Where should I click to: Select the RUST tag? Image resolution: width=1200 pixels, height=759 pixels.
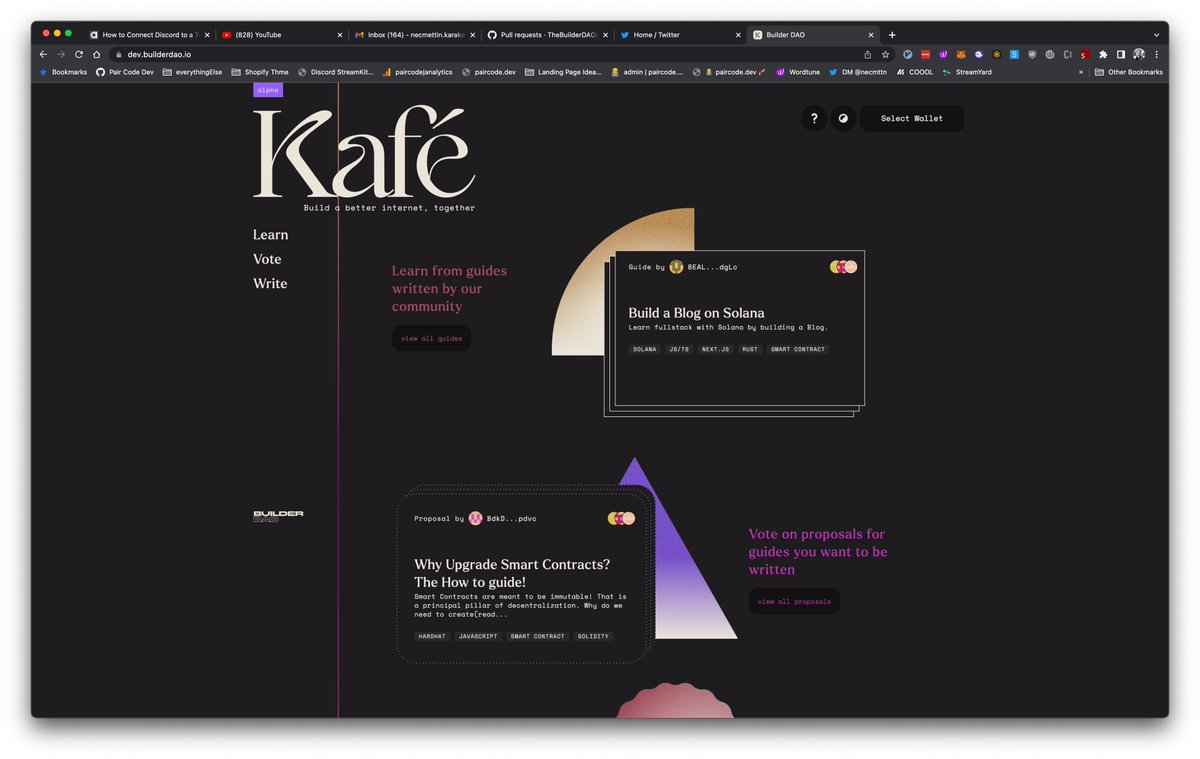(750, 349)
